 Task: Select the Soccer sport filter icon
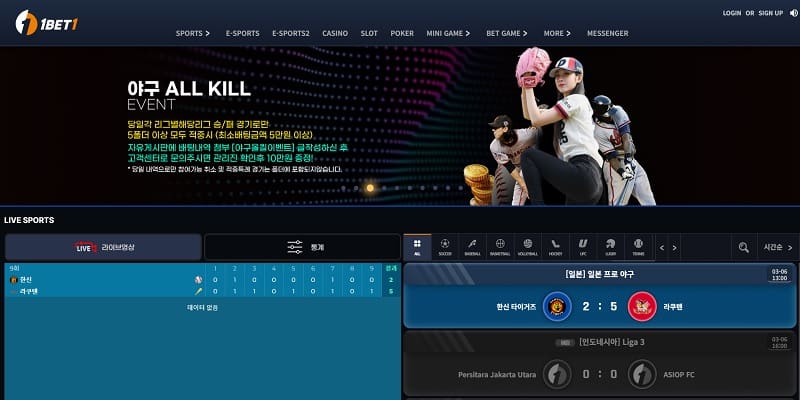pos(444,246)
